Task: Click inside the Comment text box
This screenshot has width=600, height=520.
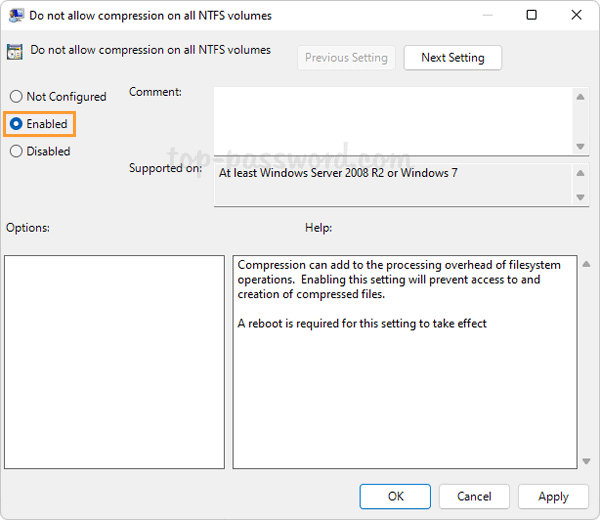Action: 392,120
